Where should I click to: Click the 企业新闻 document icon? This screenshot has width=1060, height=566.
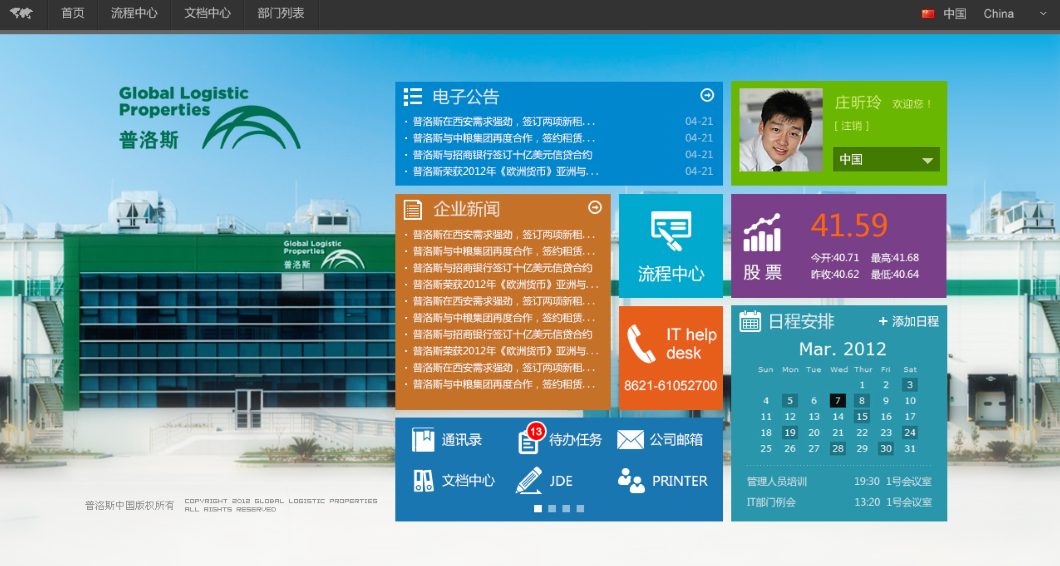(x=412, y=210)
